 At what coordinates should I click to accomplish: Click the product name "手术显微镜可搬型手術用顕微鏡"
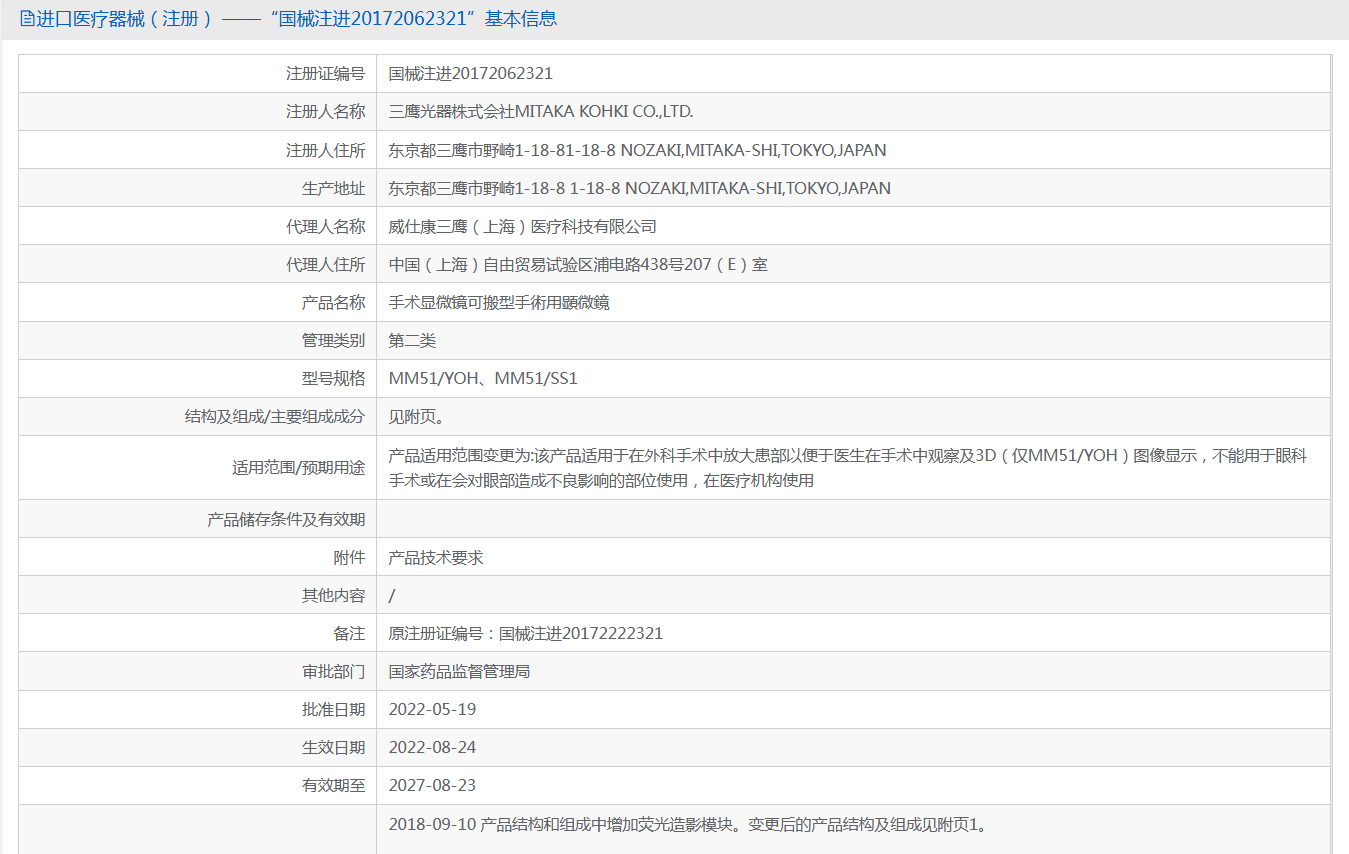pos(499,302)
